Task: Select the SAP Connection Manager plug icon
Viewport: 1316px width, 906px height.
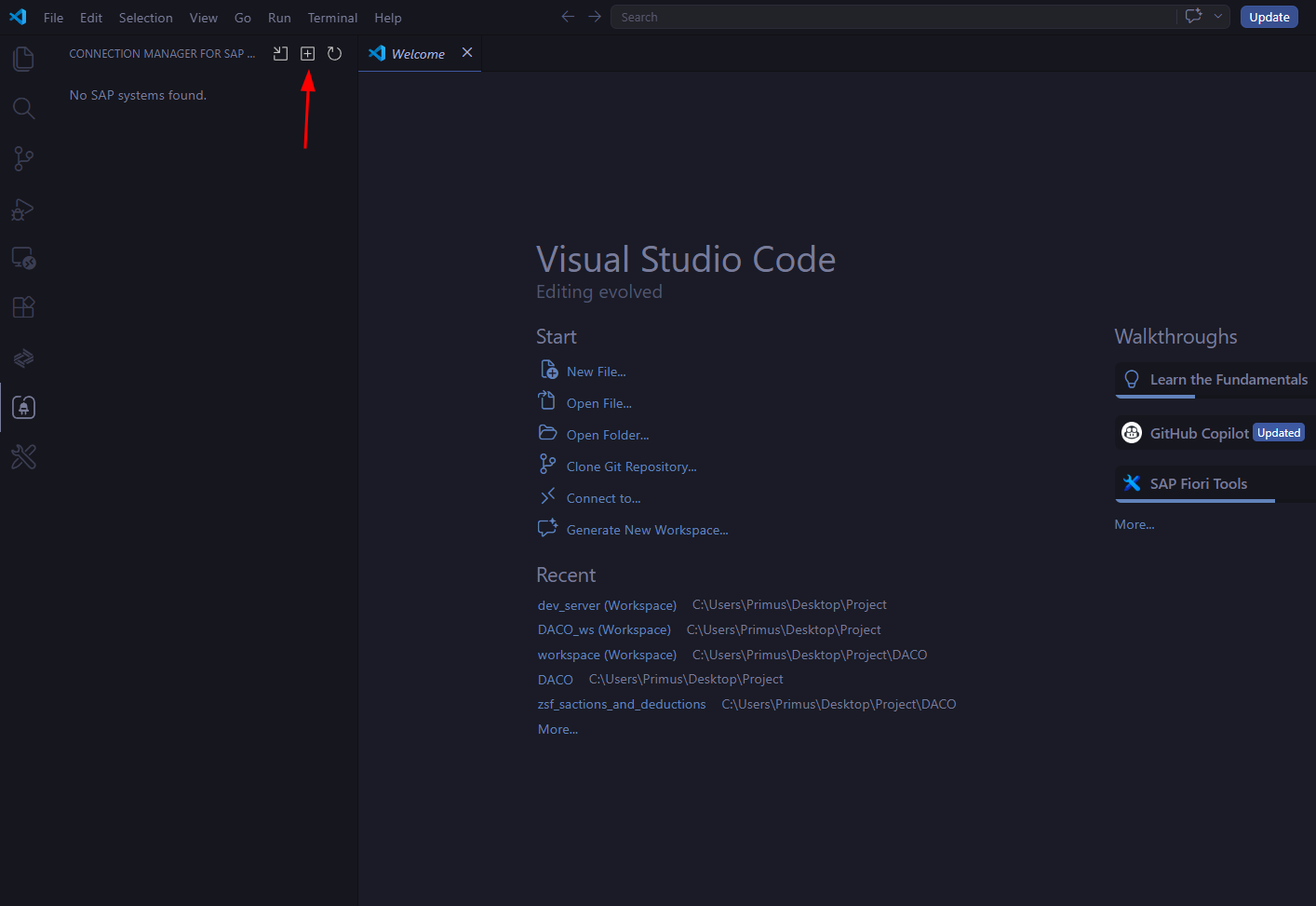Action: click(23, 407)
